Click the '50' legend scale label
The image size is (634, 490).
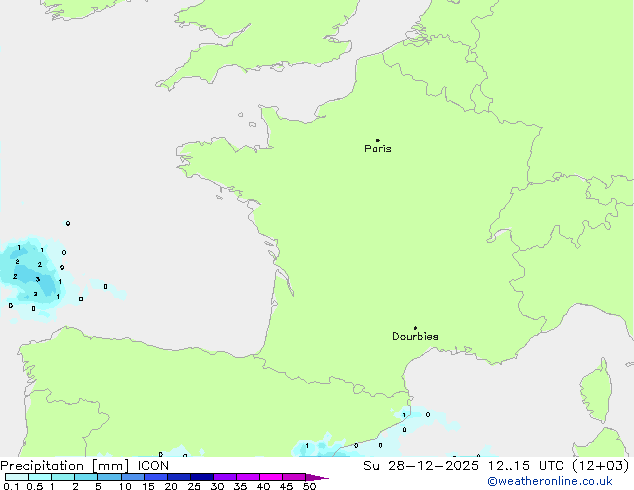coord(309,486)
